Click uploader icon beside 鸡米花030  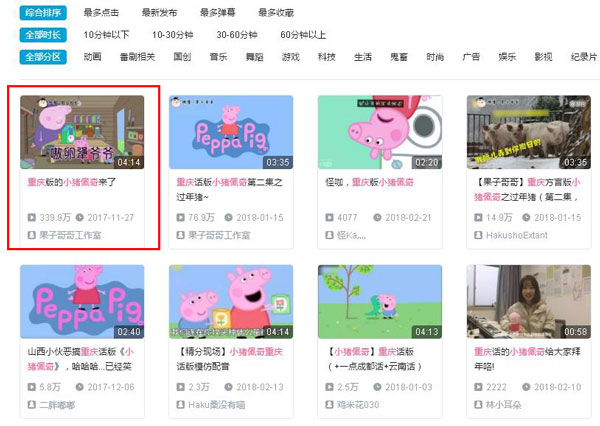329,404
